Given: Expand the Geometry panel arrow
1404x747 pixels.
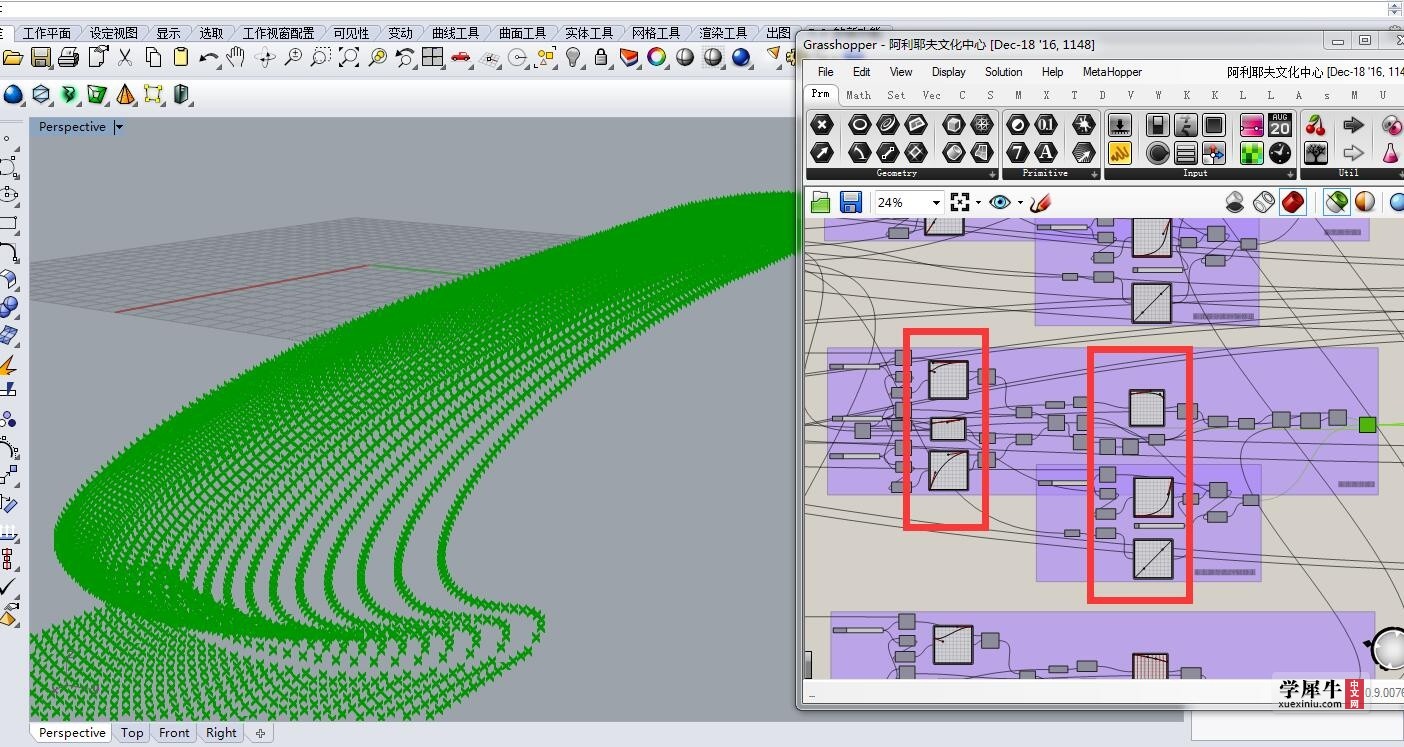Looking at the screenshot, I should 992,174.
